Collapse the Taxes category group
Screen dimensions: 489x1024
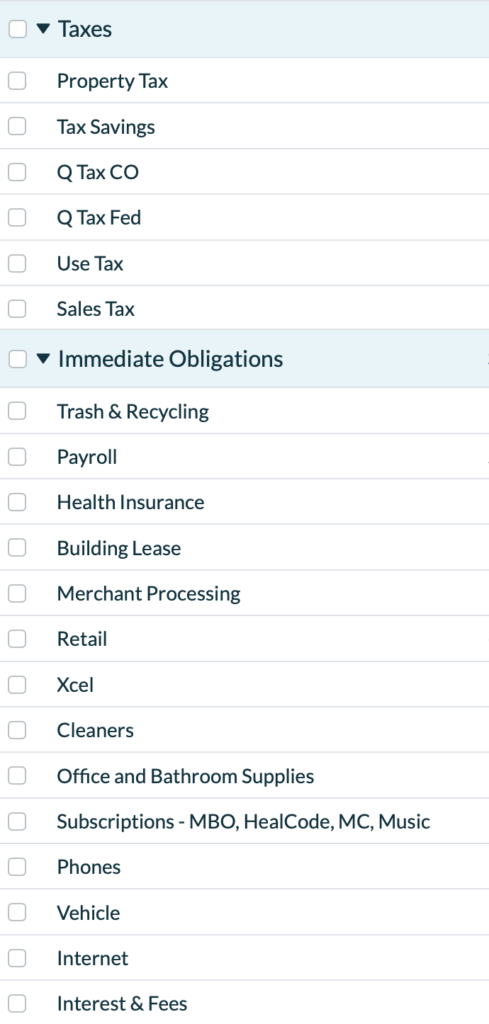pyautogui.click(x=43, y=29)
